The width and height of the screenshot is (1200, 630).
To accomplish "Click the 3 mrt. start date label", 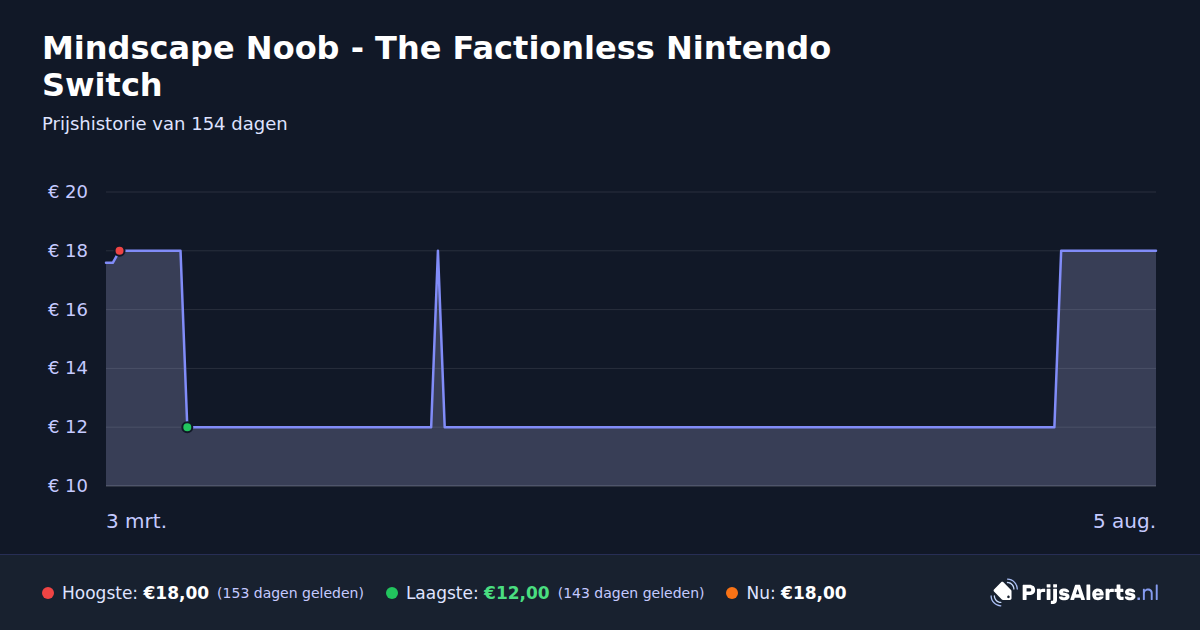I will coord(137,521).
